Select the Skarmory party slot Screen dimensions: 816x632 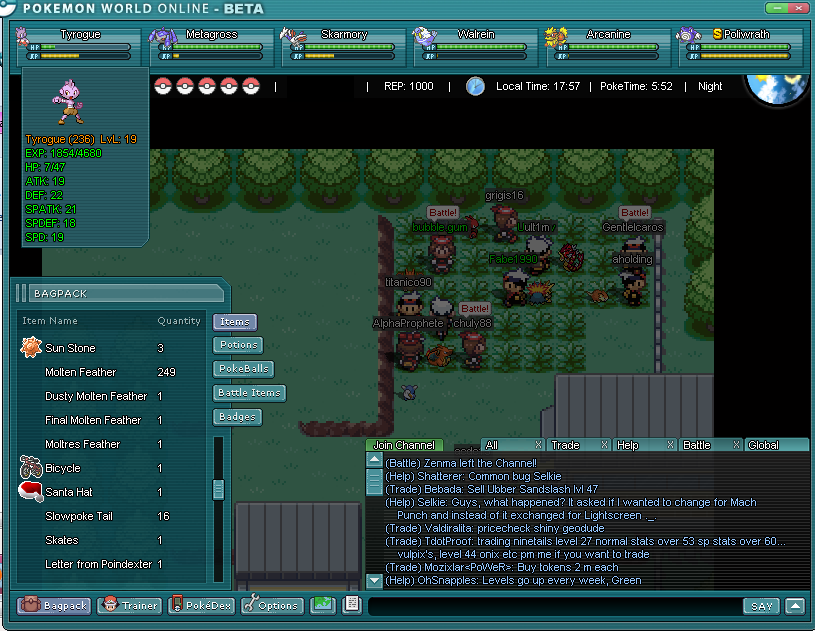tap(343, 46)
